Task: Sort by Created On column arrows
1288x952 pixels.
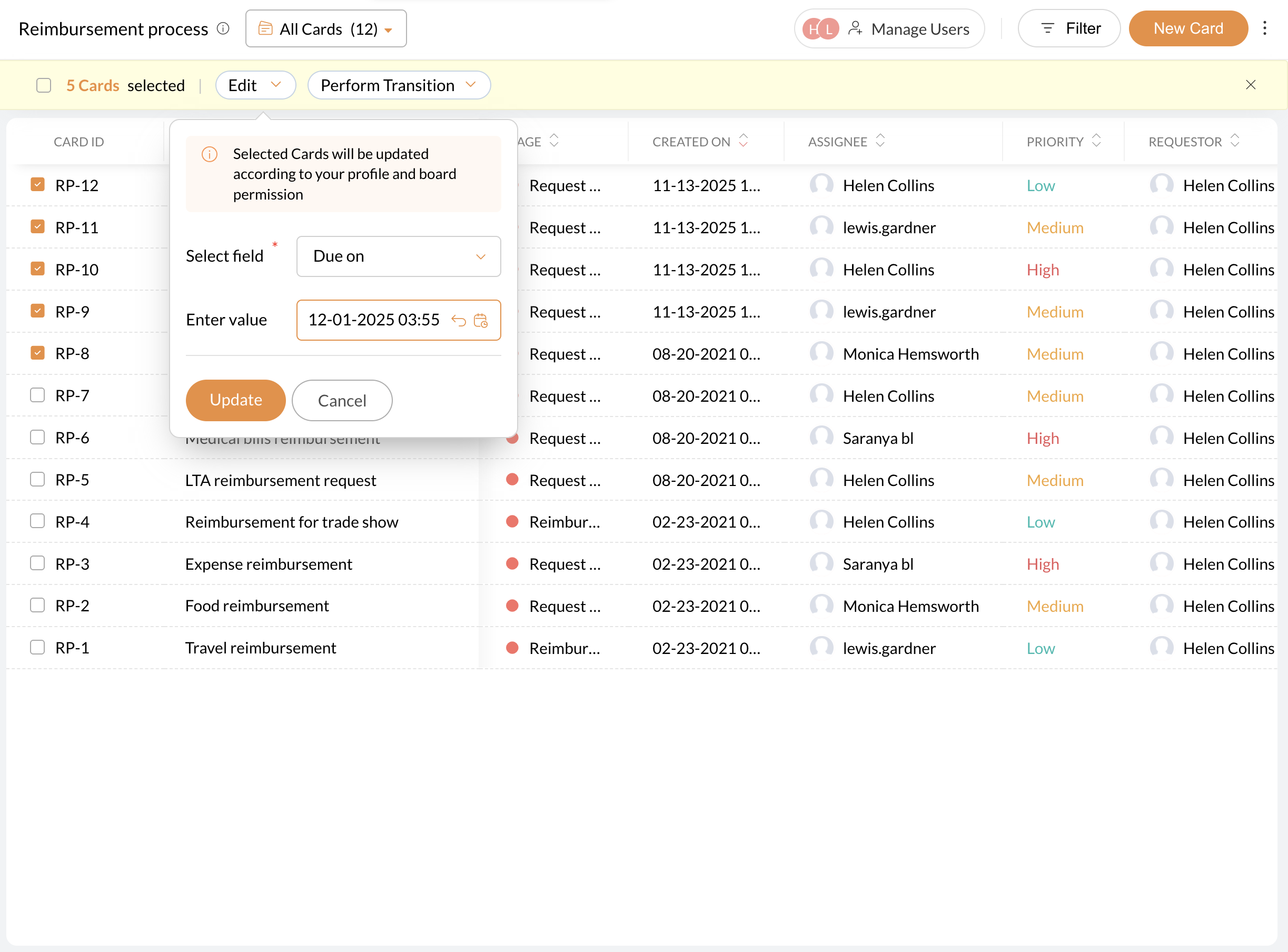Action: [x=743, y=141]
